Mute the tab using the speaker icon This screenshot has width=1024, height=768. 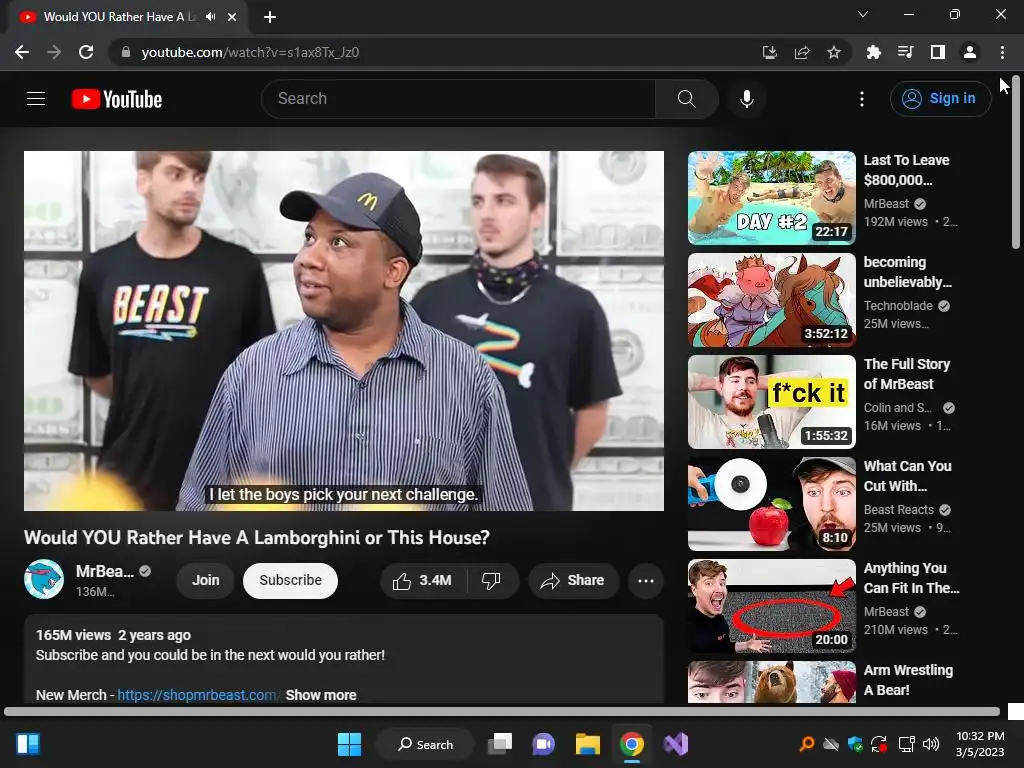pos(210,17)
